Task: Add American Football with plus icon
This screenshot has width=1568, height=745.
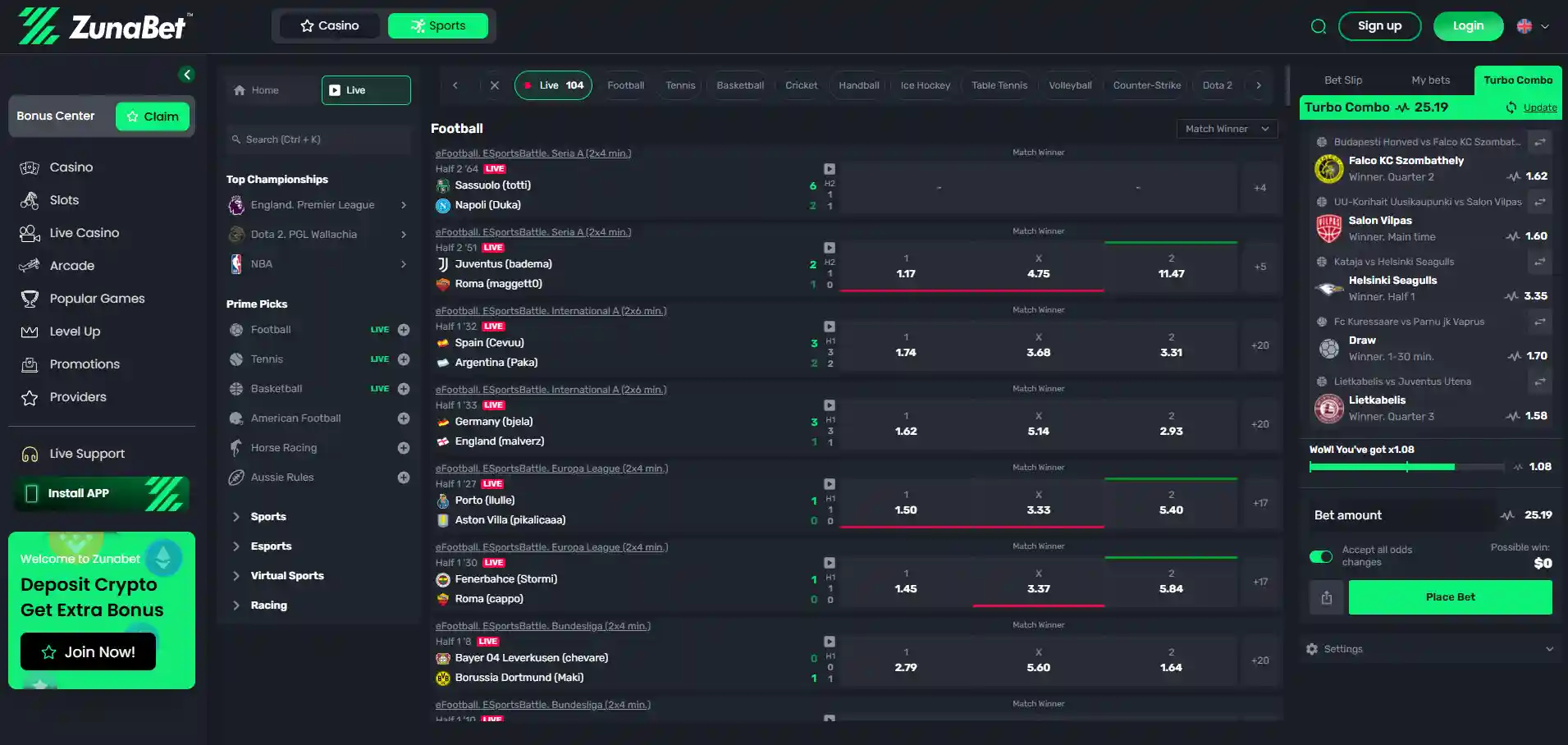Action: pyautogui.click(x=404, y=418)
